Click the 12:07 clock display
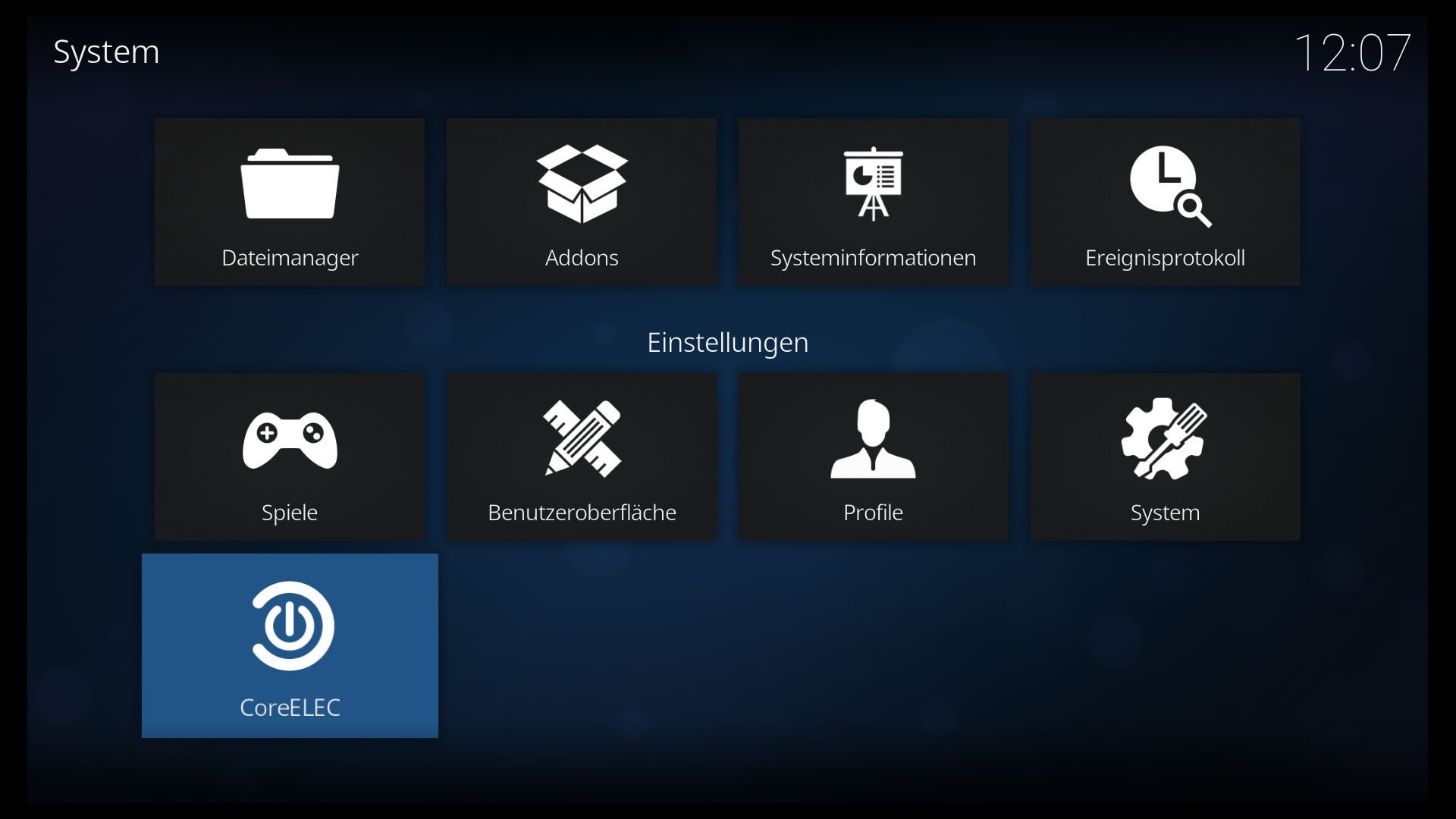1456x819 pixels. point(1352,53)
